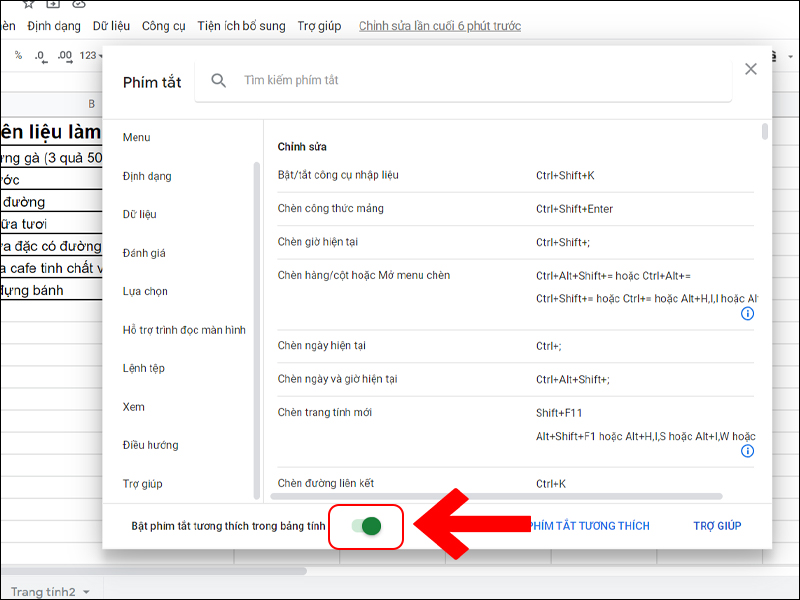This screenshot has height=600, width=800.
Task: Click the Chèn giờ hiện tại row
Action: pyautogui.click(x=515, y=242)
